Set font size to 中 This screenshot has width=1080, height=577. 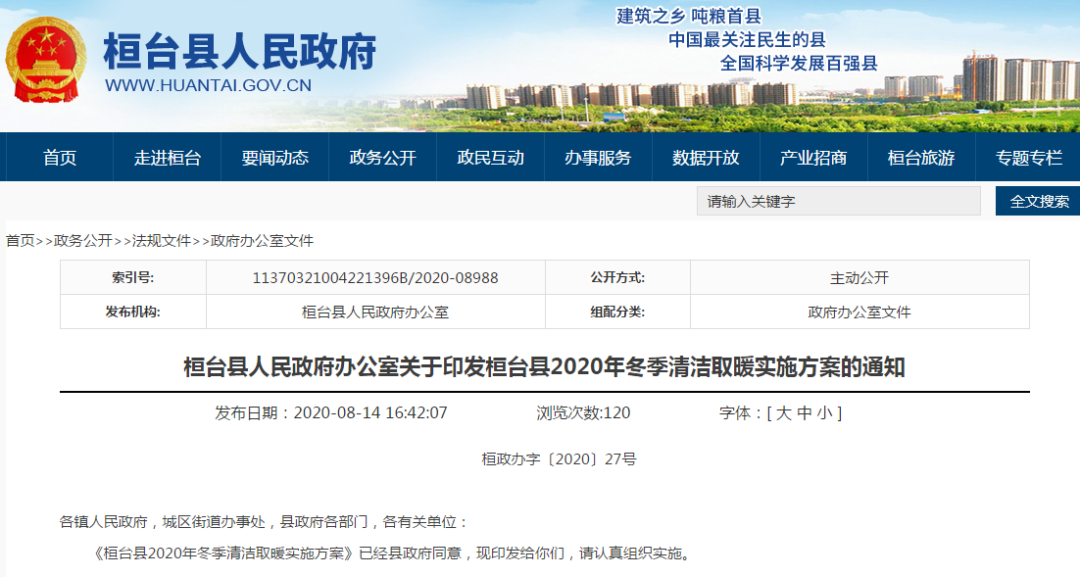pos(804,413)
